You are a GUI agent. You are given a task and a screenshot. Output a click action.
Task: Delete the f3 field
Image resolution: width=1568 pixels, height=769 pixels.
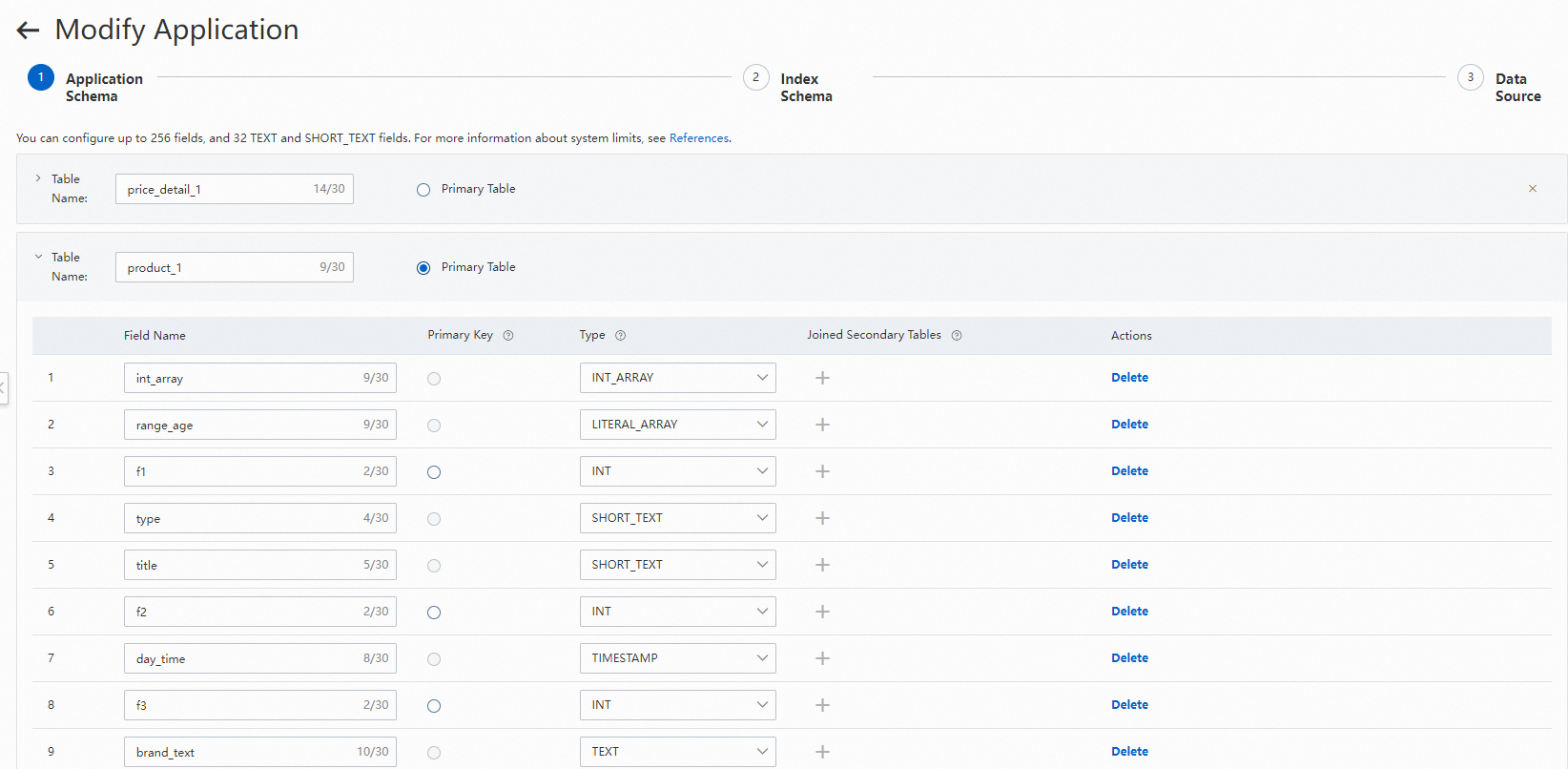[1129, 705]
